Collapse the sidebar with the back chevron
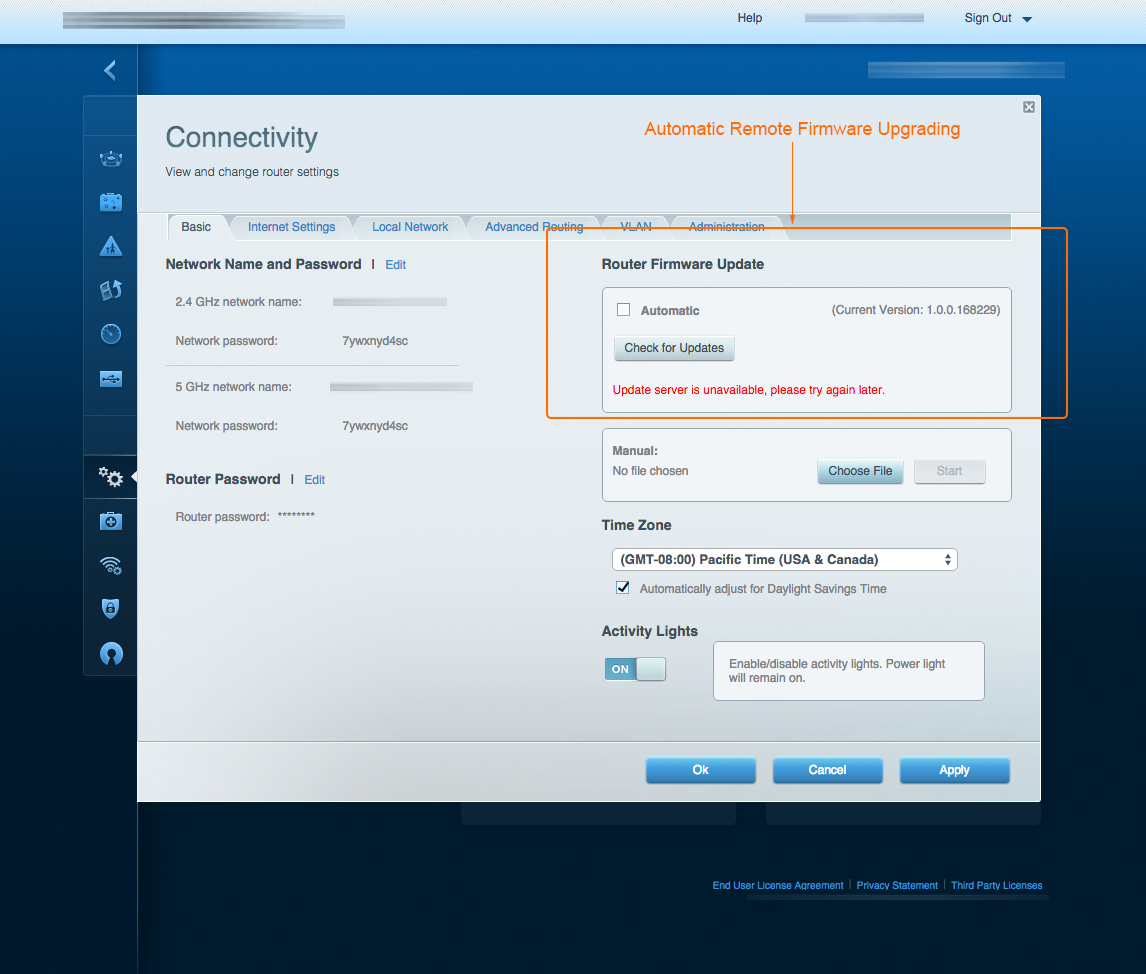Screen dimensions: 1146x974 point(110,70)
